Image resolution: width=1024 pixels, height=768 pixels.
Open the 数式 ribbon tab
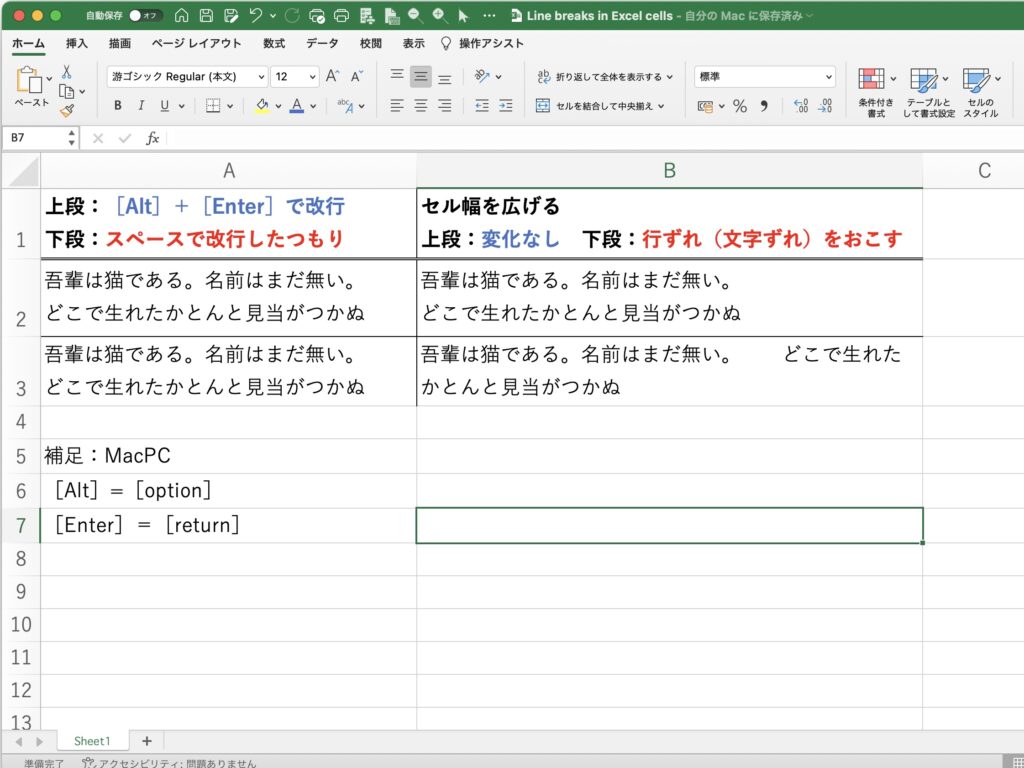274,44
